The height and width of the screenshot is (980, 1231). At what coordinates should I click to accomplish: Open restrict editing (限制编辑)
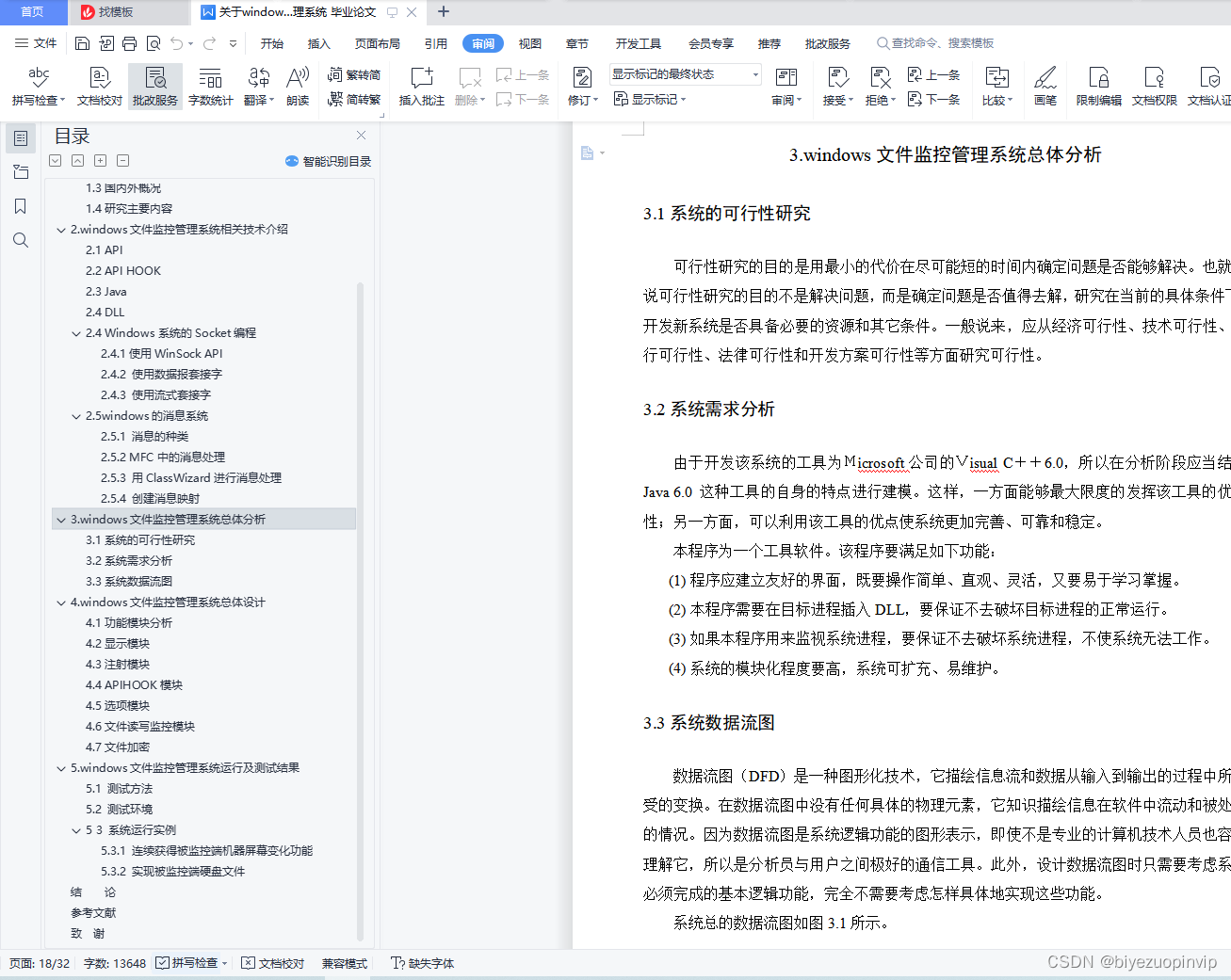click(1099, 87)
